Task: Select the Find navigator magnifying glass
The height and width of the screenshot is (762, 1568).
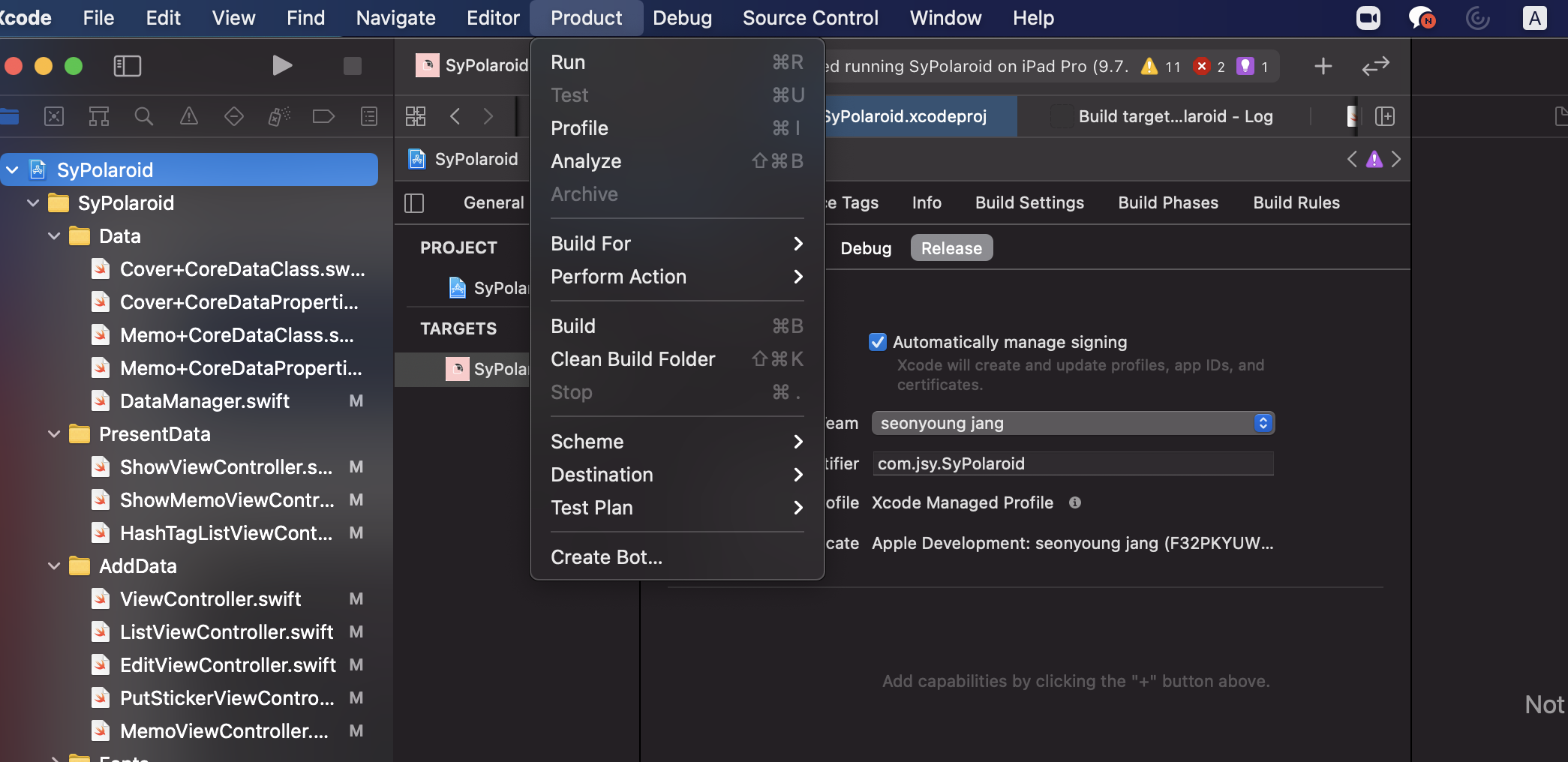Action: click(x=143, y=116)
